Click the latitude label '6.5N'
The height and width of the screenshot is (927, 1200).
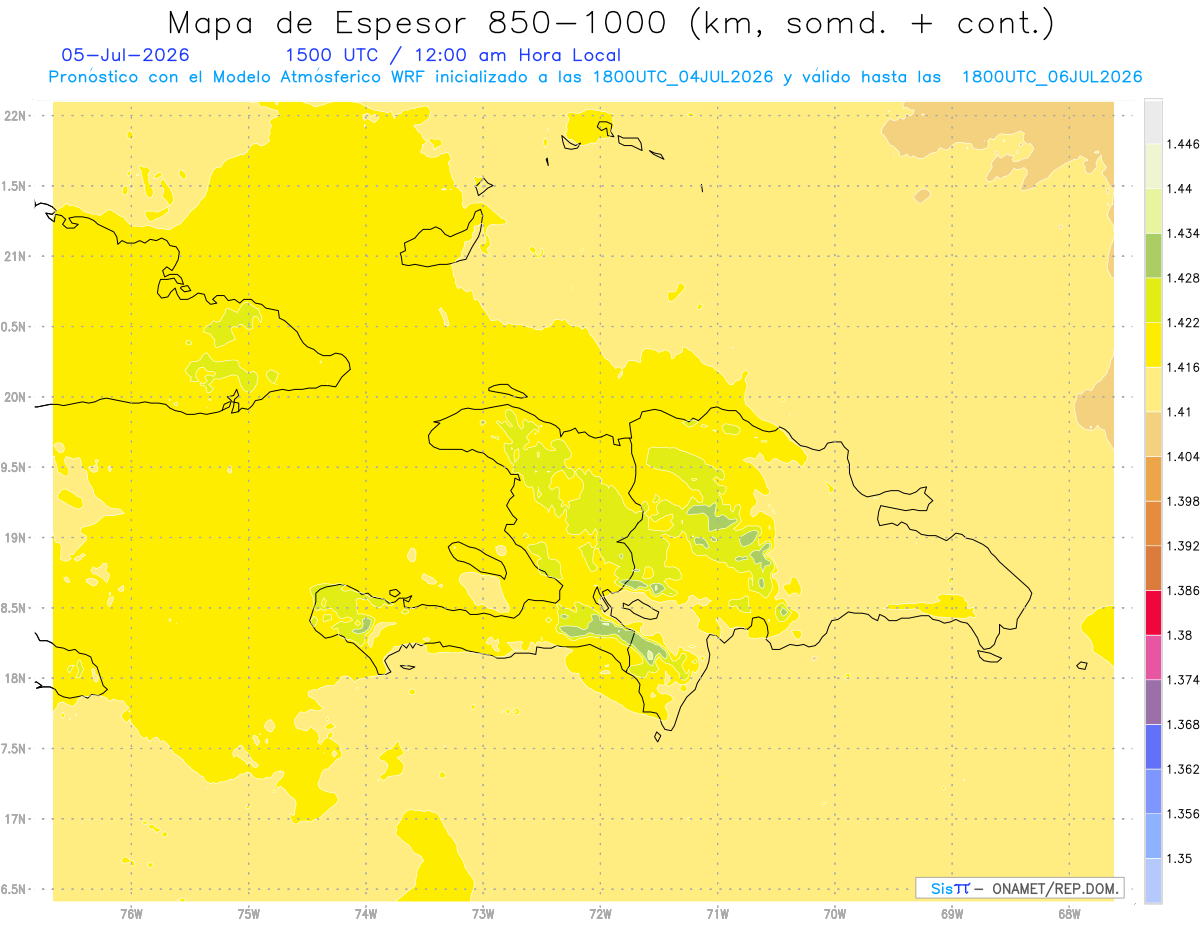coord(15,889)
